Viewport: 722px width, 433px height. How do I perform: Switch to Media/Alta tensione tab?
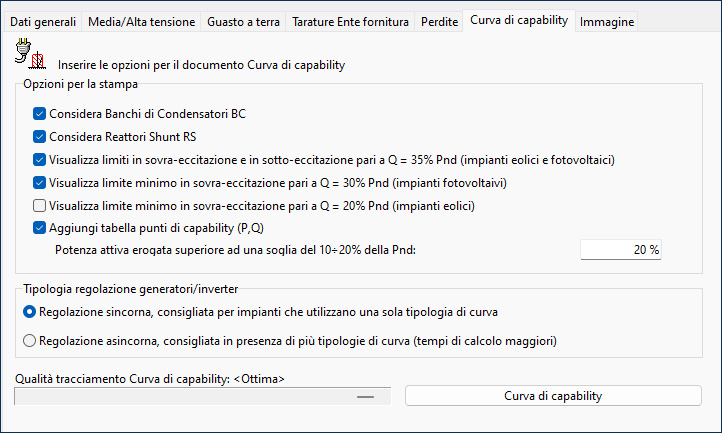coord(141,22)
